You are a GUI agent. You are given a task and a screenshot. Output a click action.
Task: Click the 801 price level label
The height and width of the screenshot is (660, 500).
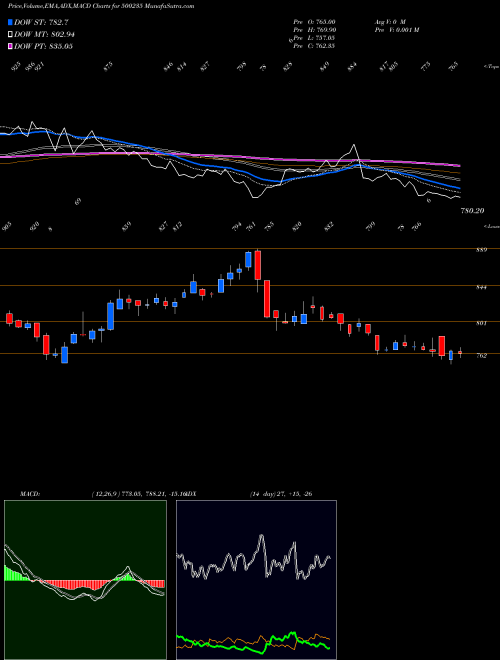[x=481, y=323]
